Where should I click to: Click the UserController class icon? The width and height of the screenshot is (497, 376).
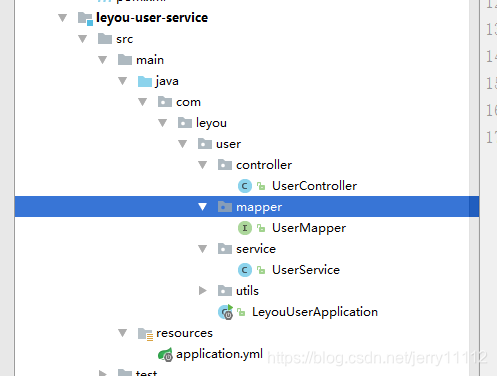(x=245, y=186)
